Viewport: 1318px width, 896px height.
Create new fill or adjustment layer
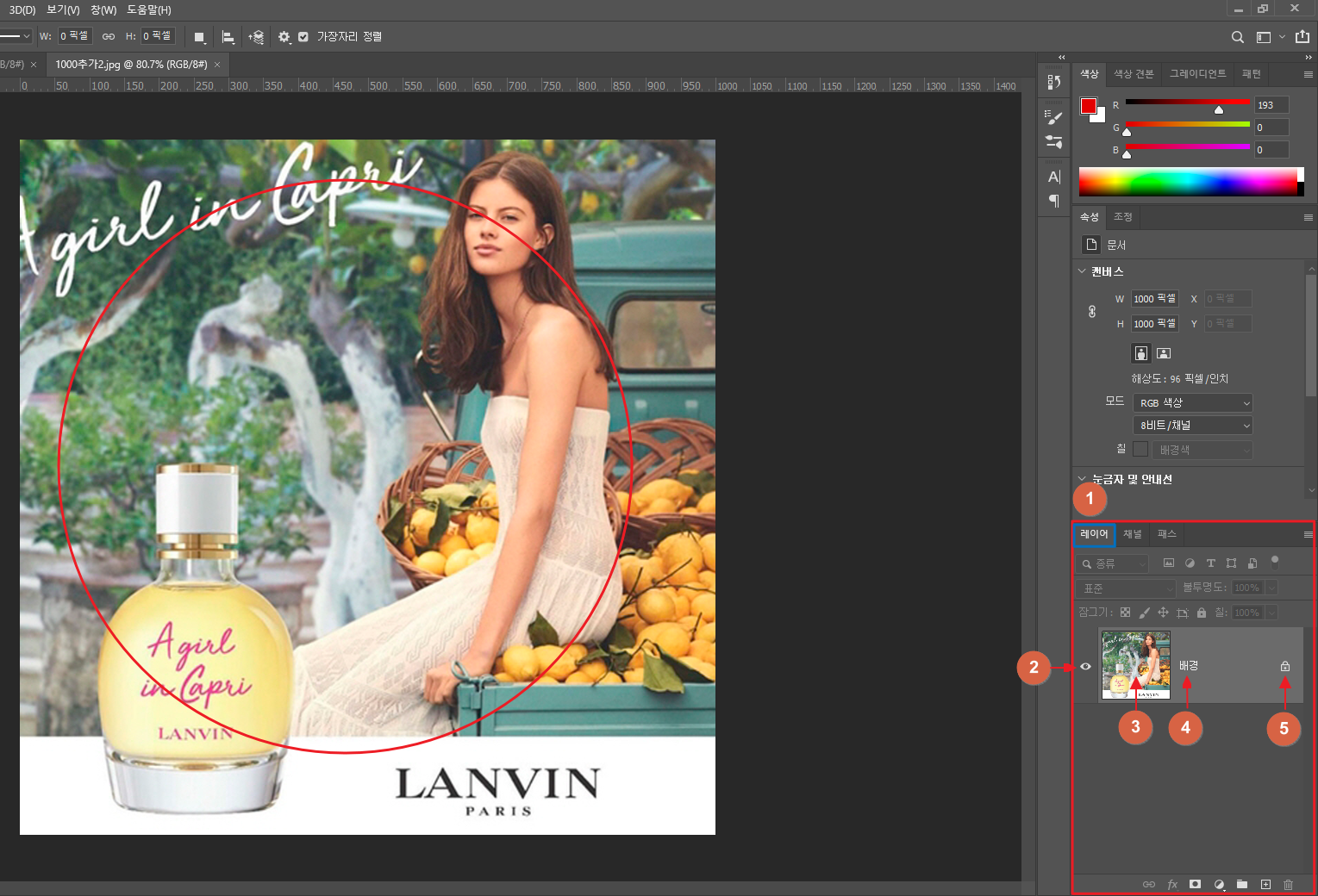point(1219,884)
